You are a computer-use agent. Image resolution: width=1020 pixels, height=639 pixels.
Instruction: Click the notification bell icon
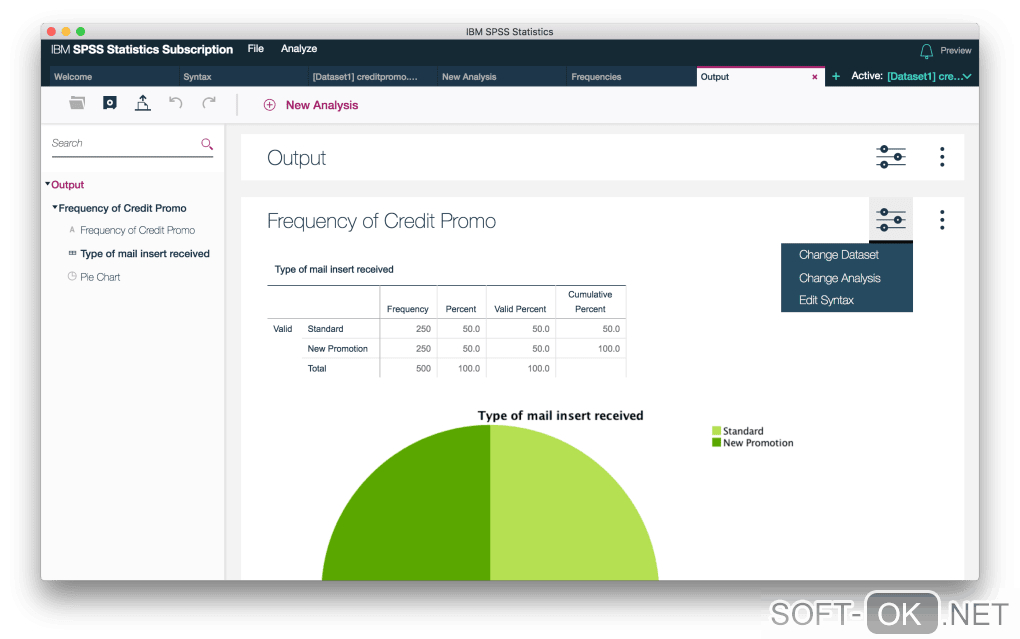coord(926,51)
